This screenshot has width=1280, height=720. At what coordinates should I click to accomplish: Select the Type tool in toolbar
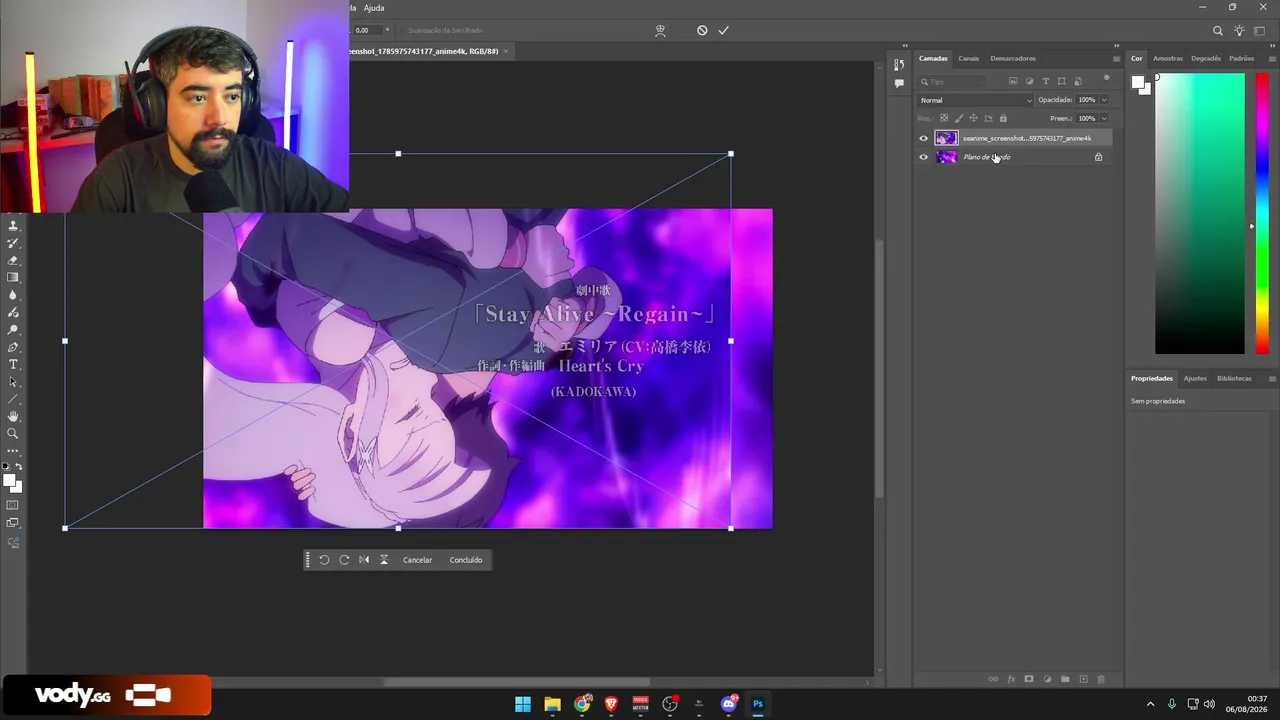point(13,364)
